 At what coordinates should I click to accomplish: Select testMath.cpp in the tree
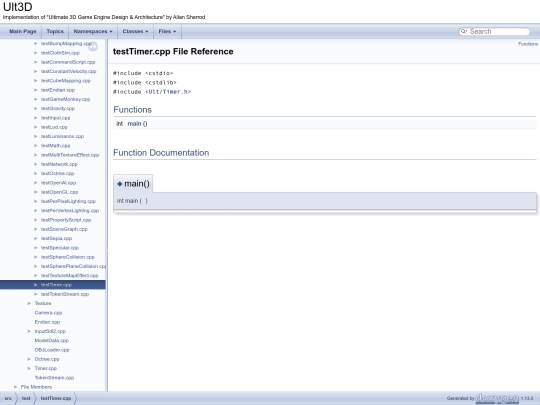55,146
